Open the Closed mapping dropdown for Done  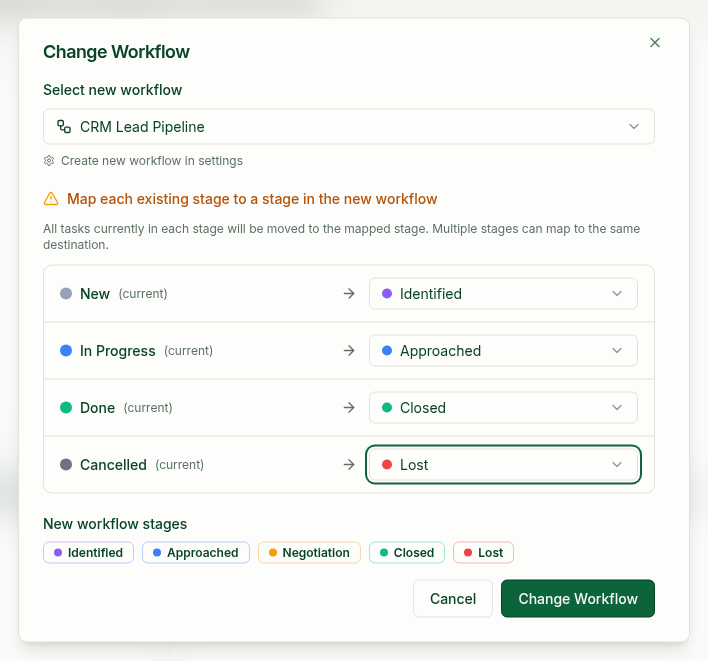[503, 407]
